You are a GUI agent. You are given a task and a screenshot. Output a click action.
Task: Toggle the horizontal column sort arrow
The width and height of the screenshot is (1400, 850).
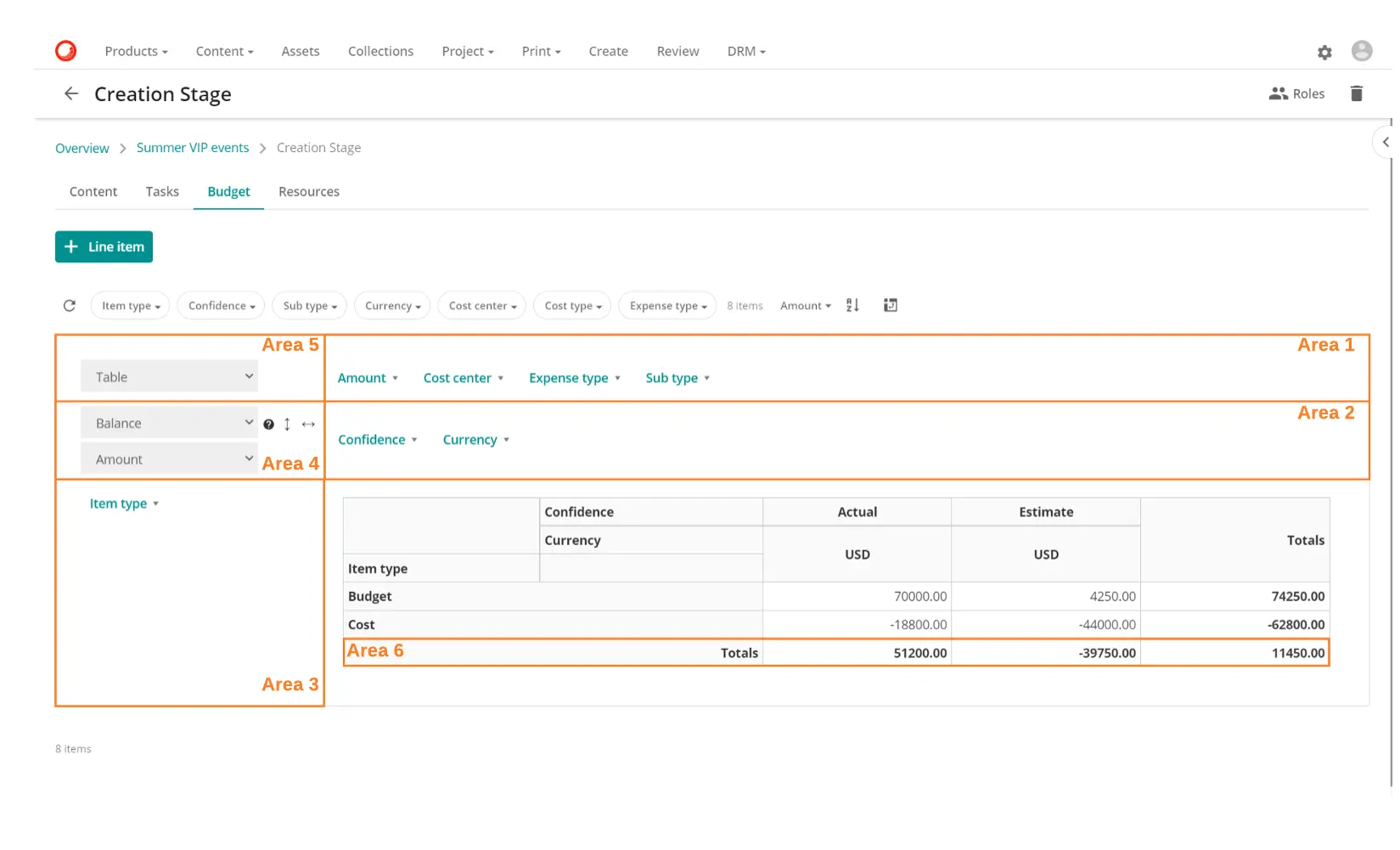pyautogui.click(x=308, y=425)
